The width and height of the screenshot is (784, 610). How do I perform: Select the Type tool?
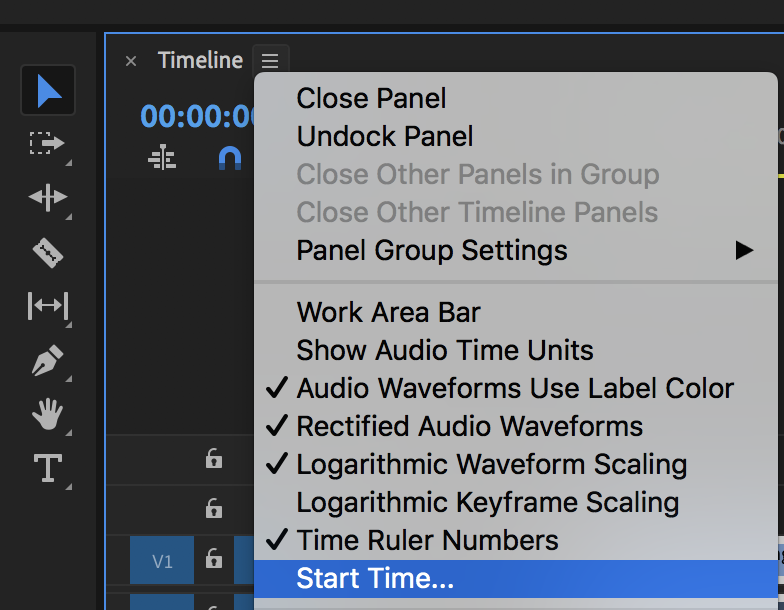tap(48, 467)
